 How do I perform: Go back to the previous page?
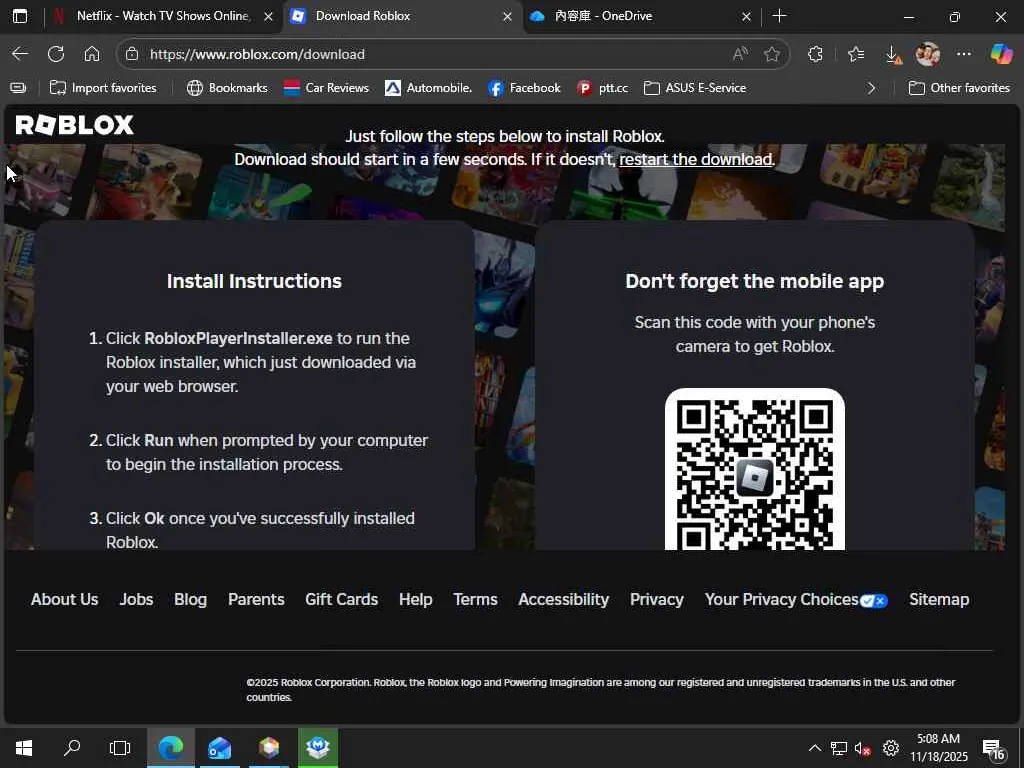[x=20, y=54]
